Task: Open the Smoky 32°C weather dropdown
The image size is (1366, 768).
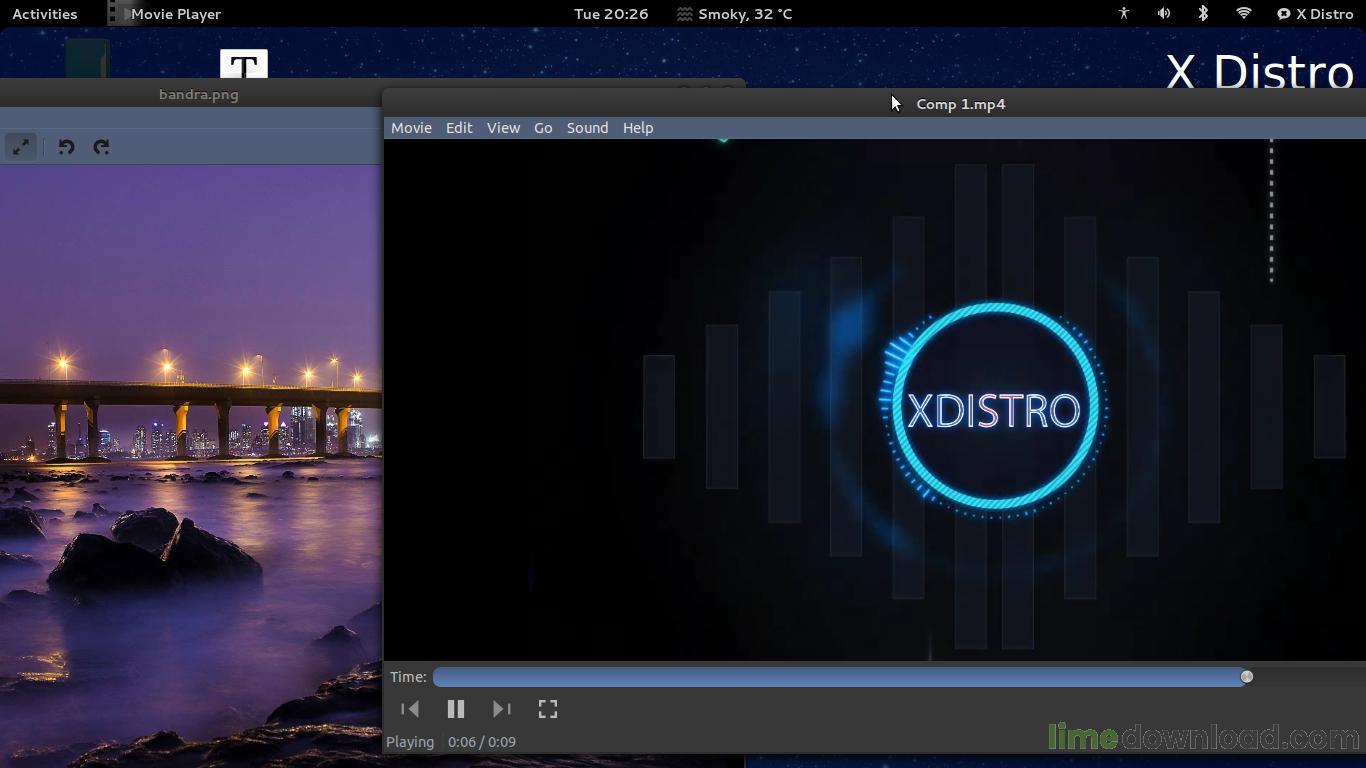Action: (734, 14)
